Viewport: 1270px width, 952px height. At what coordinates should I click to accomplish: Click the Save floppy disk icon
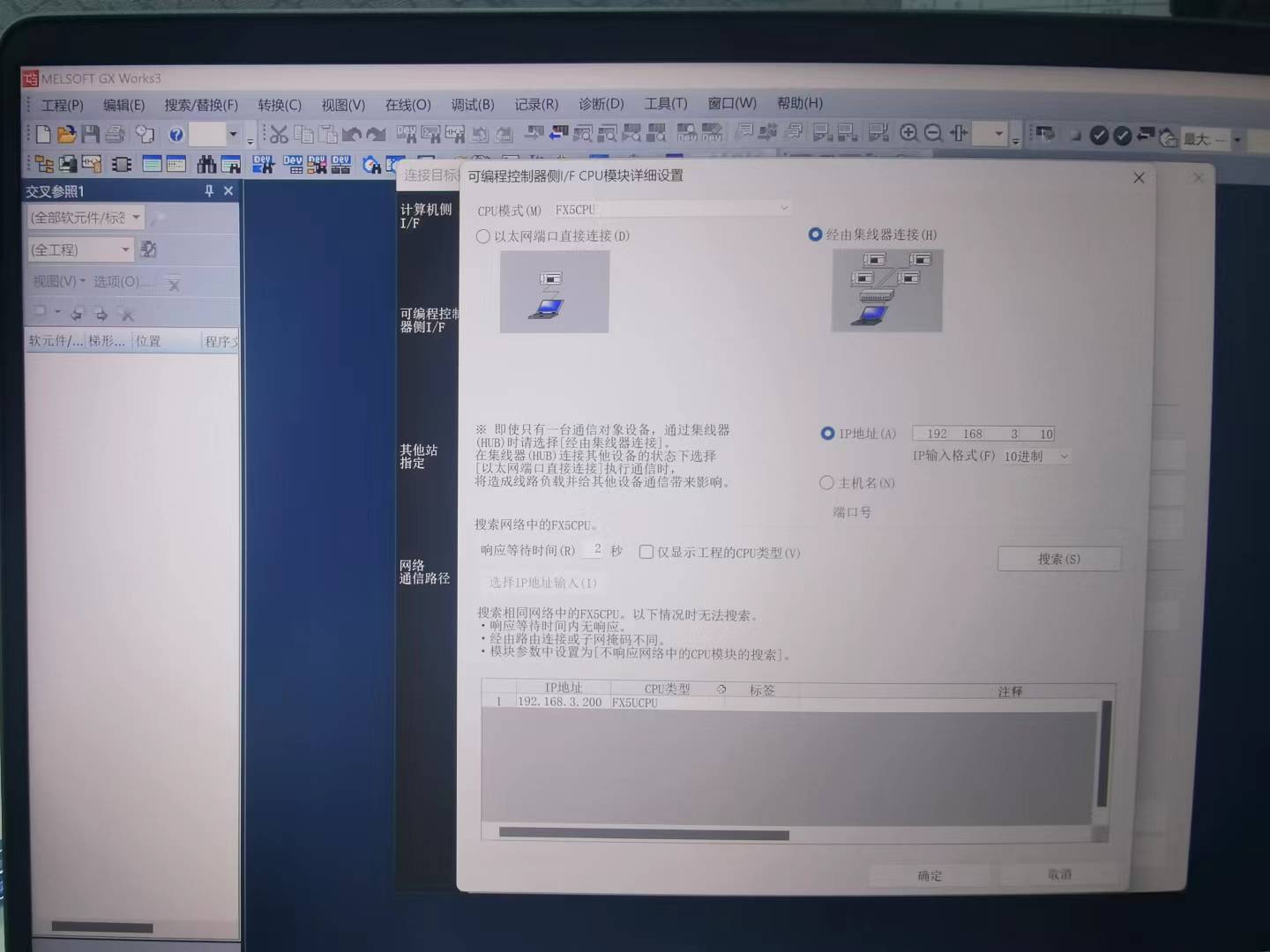coord(90,134)
